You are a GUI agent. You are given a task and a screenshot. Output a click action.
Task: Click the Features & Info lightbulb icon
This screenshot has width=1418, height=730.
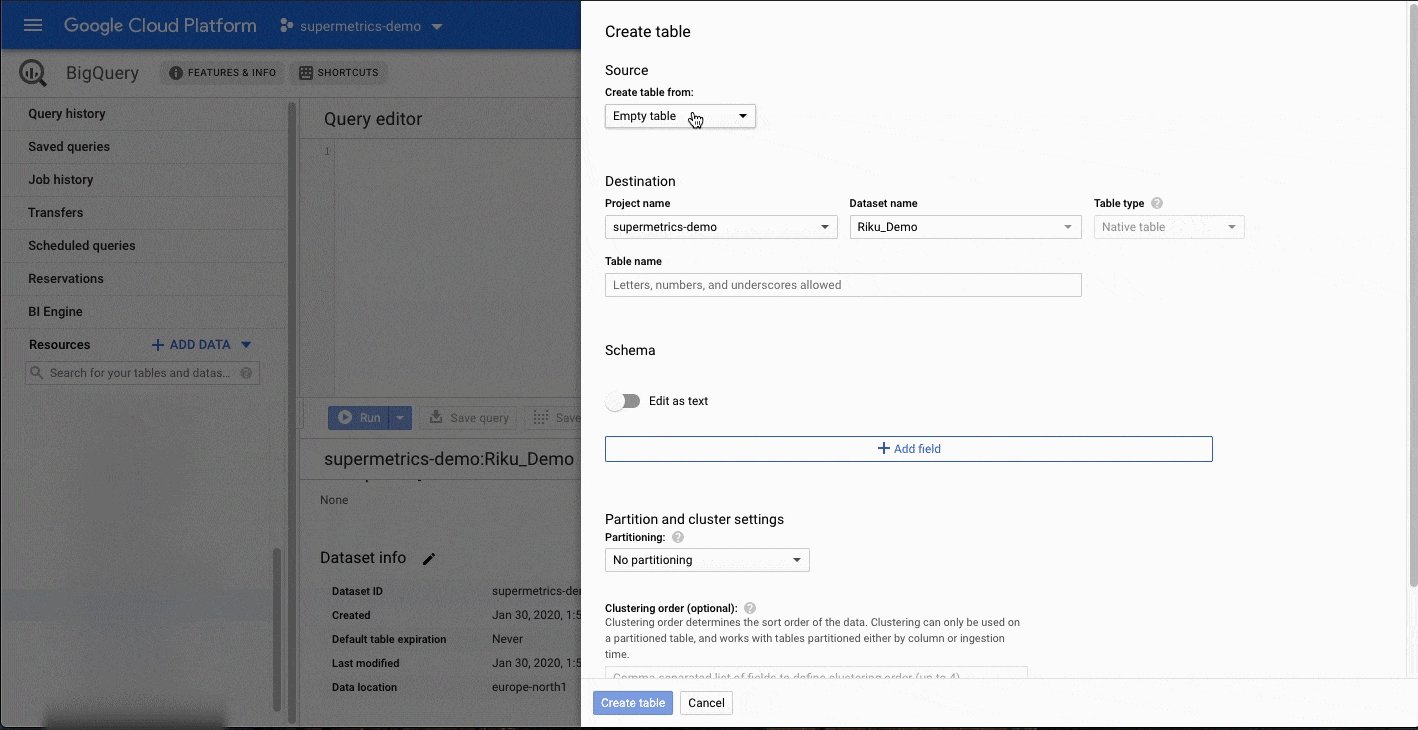click(176, 72)
